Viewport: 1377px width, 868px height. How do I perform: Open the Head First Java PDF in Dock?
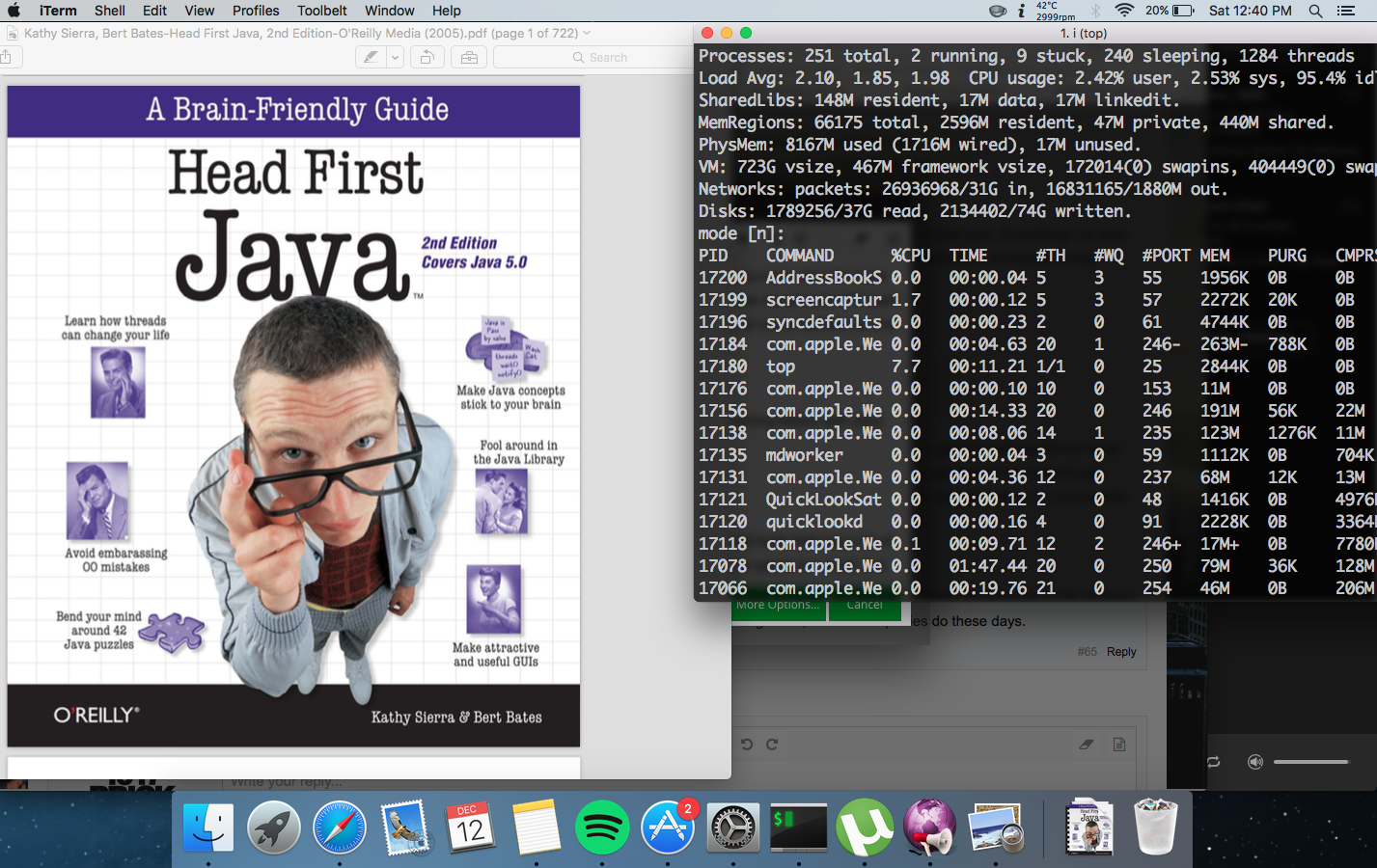(x=1089, y=827)
